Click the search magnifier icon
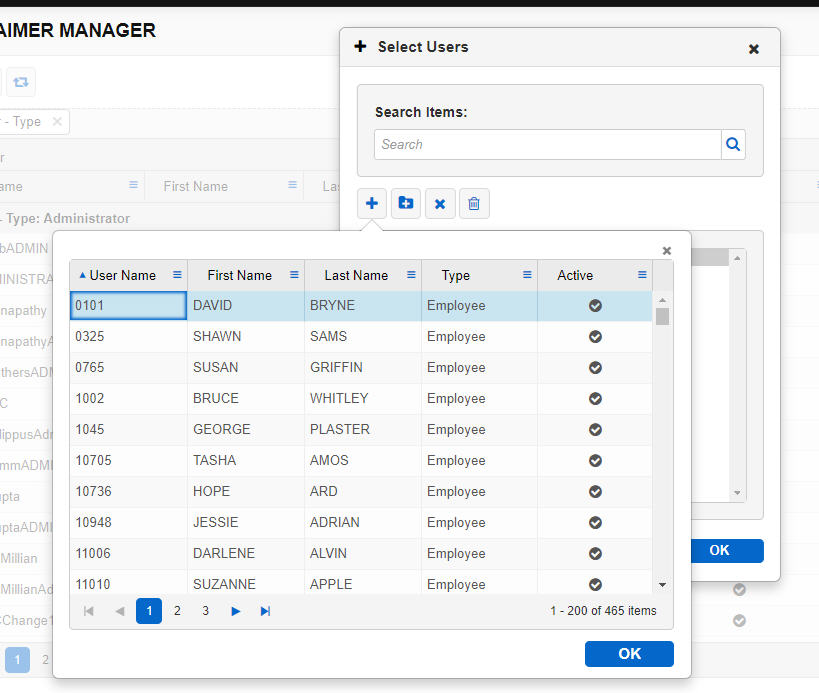Viewport: 819px width, 693px height. click(x=733, y=144)
